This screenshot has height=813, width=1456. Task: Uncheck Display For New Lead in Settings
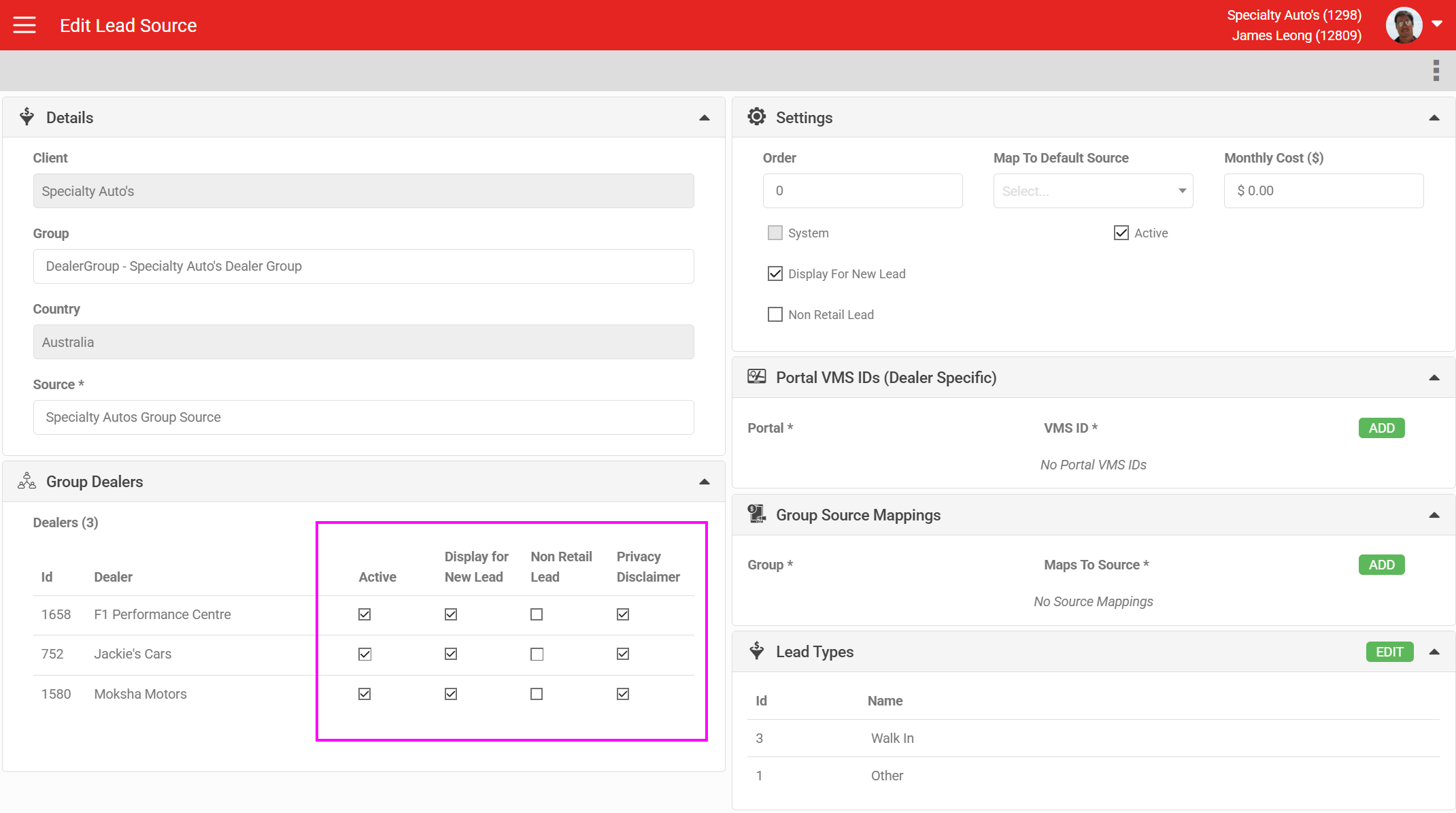point(775,273)
